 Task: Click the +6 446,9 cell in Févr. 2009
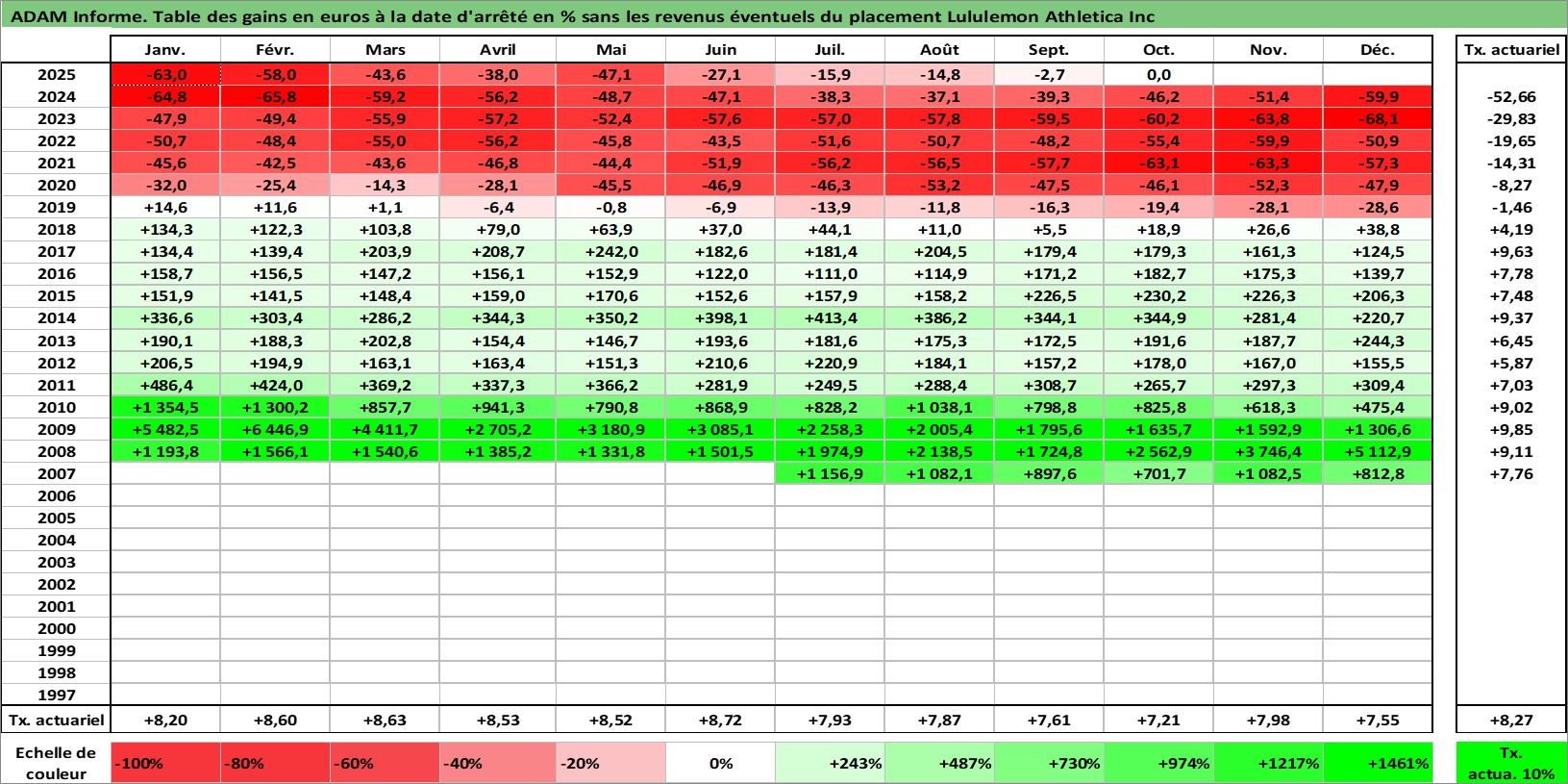[275, 429]
